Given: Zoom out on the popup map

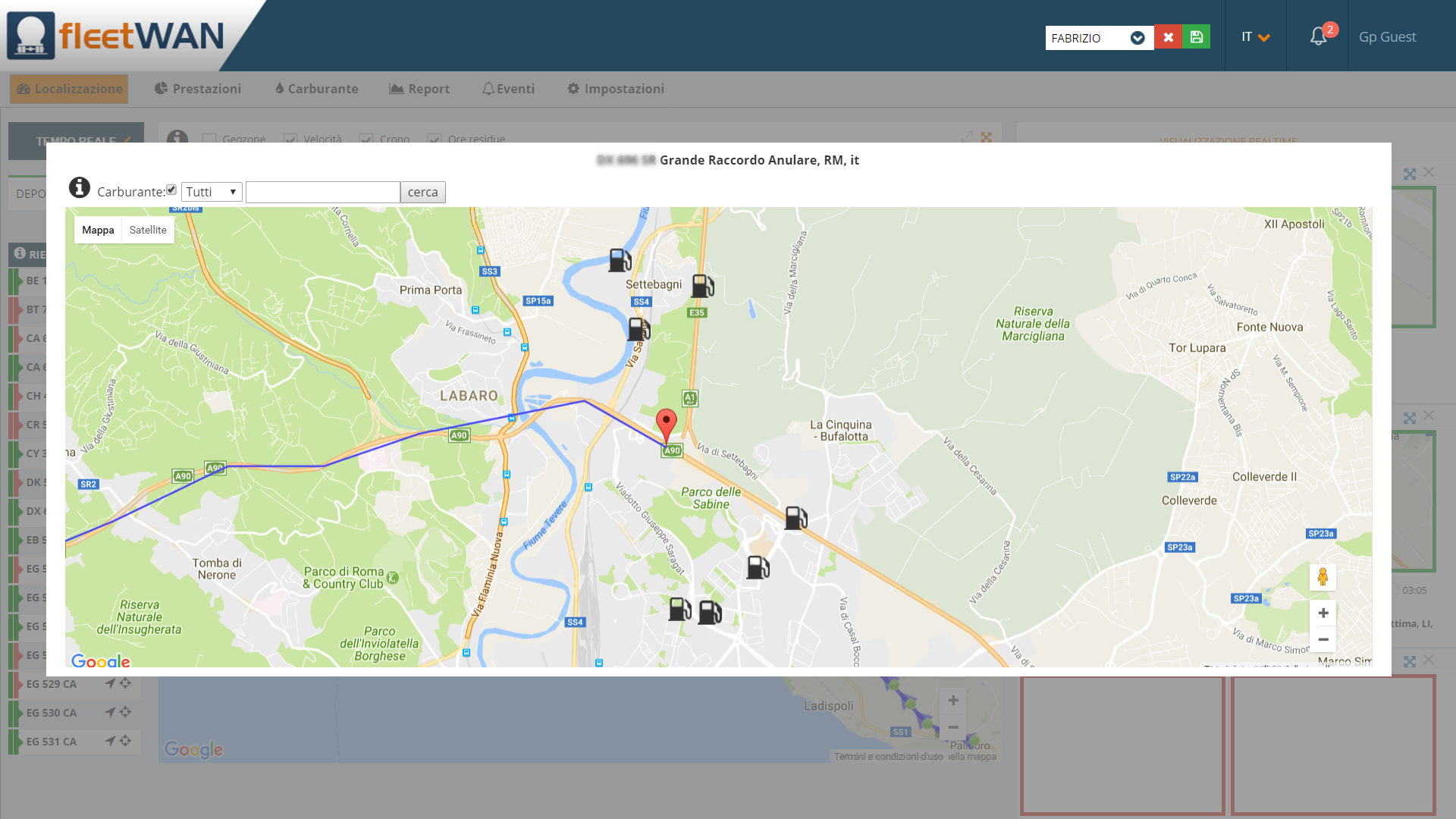Looking at the screenshot, I should tap(1323, 639).
